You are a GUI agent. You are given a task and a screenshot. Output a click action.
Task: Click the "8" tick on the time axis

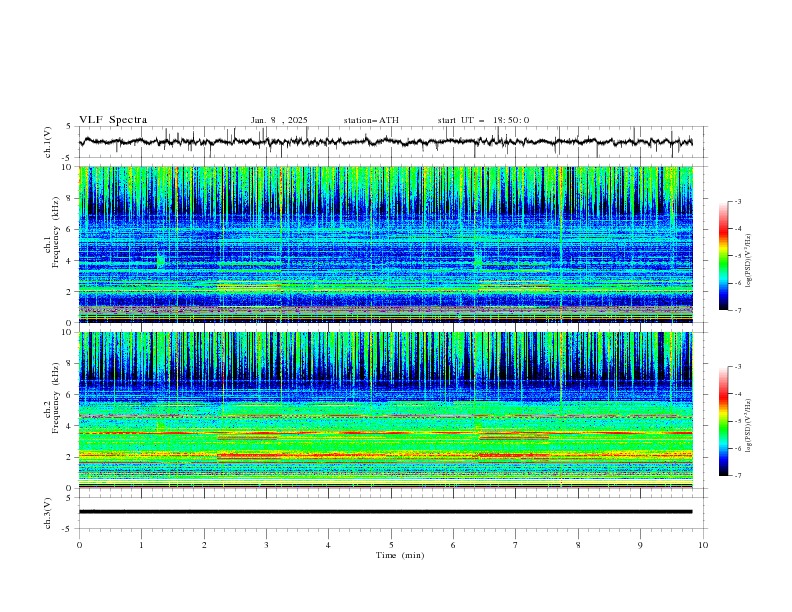[x=578, y=545]
